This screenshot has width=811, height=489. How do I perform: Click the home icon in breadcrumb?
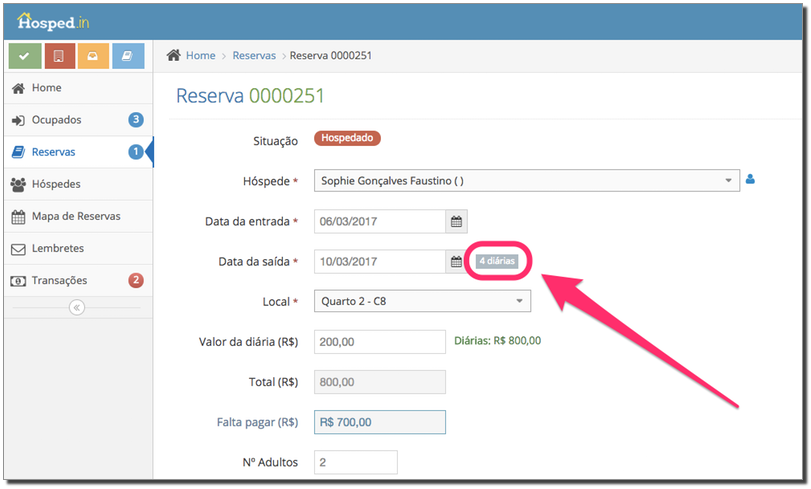click(173, 55)
